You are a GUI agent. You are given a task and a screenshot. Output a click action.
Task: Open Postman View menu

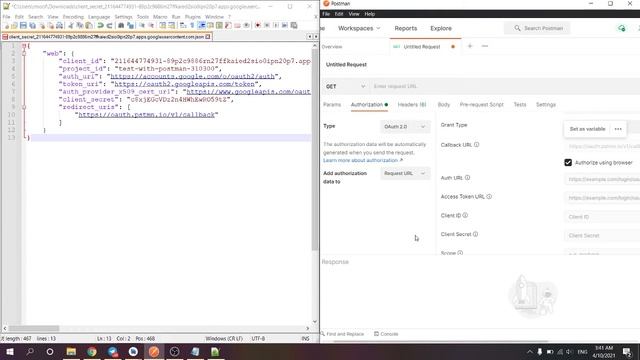[354, 14]
